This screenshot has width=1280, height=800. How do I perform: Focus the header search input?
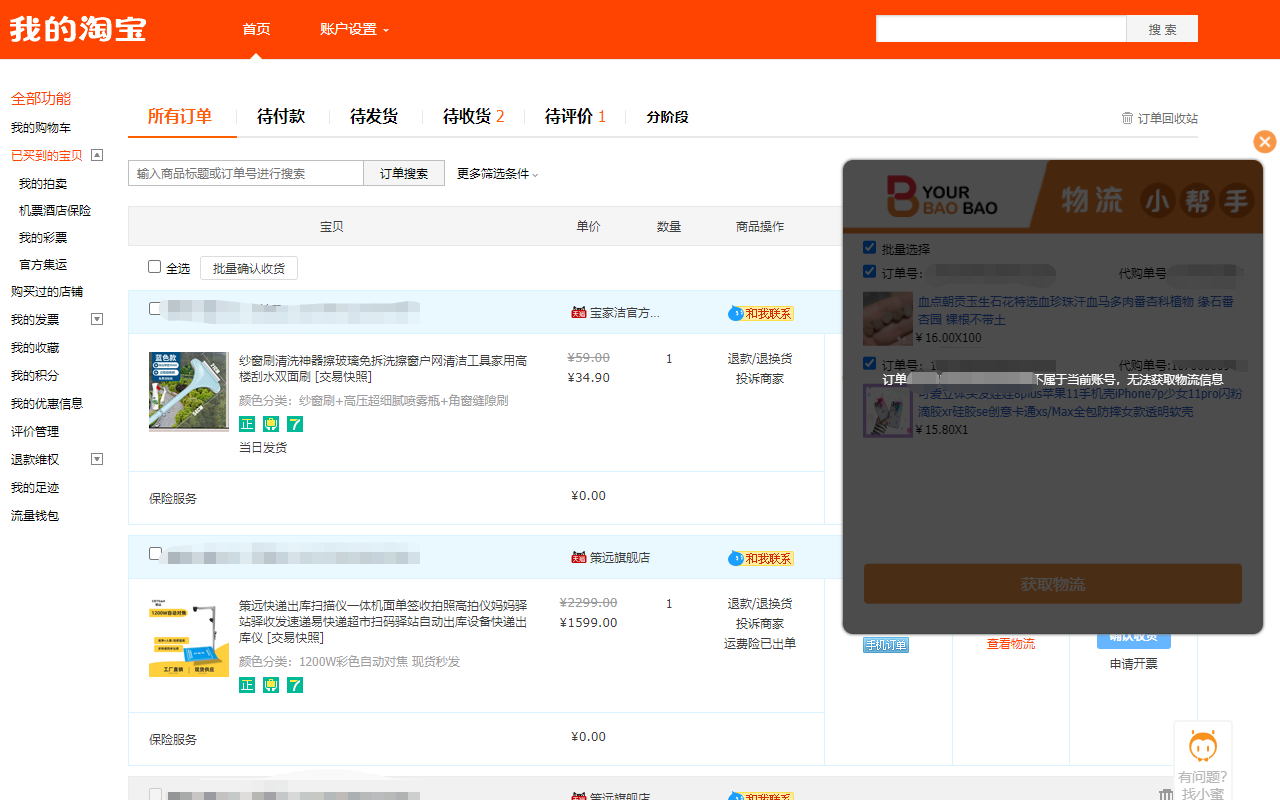(x=1001, y=29)
